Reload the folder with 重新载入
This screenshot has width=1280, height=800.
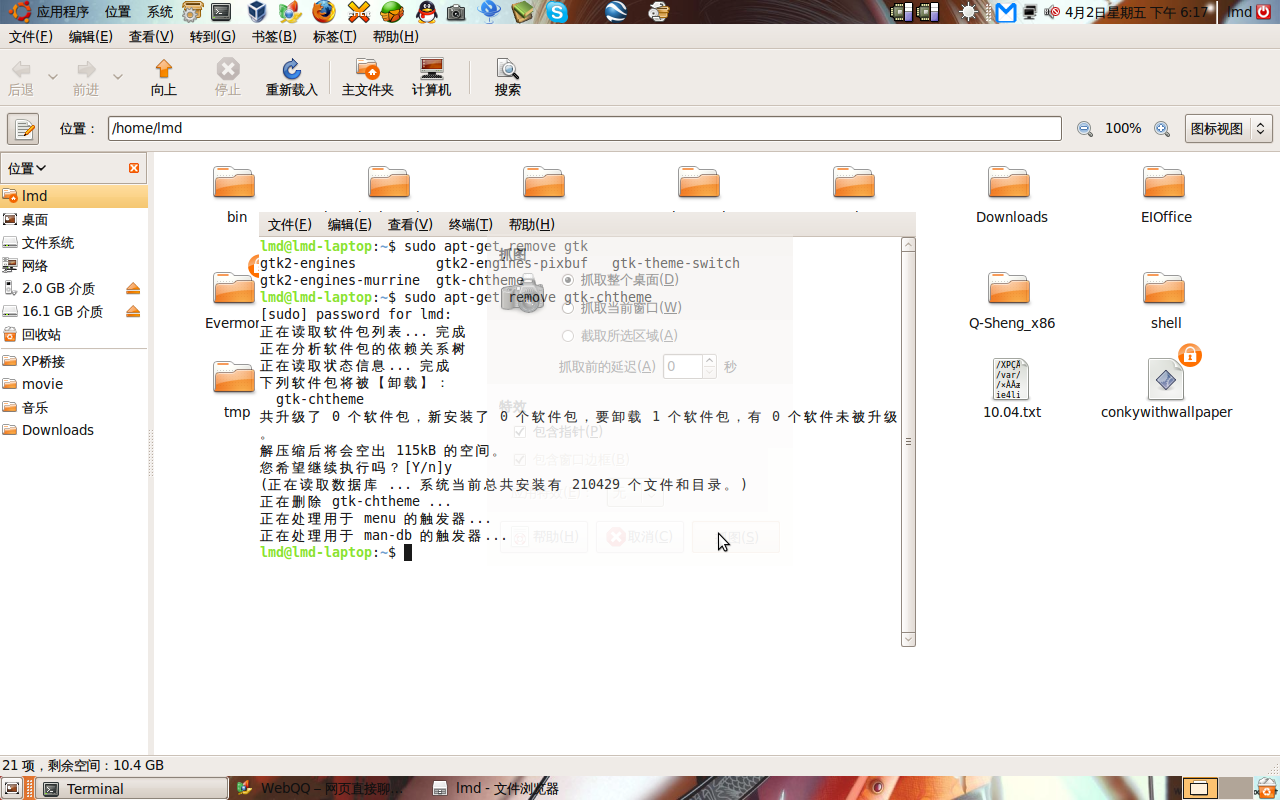pos(292,77)
